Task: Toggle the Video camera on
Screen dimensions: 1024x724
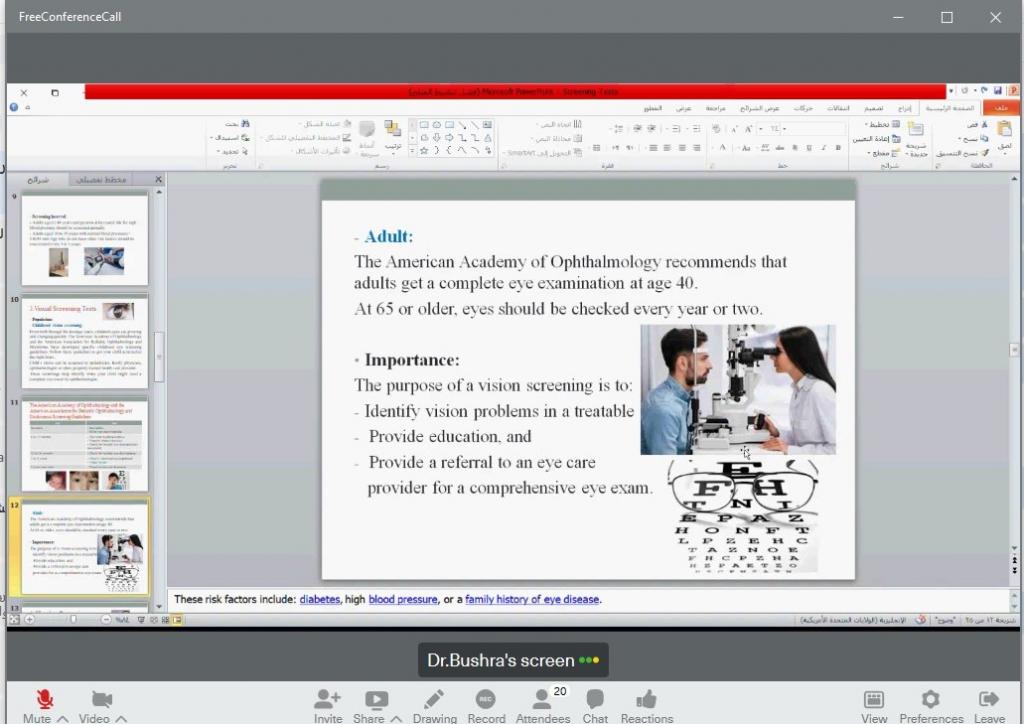Action: [x=101, y=699]
